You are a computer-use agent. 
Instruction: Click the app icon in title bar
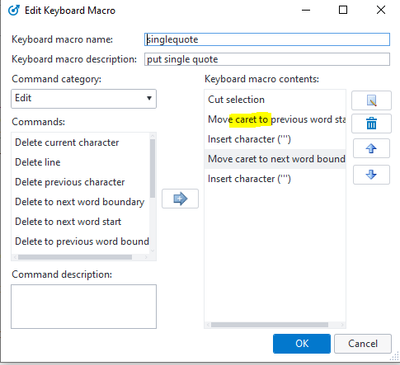(14, 11)
